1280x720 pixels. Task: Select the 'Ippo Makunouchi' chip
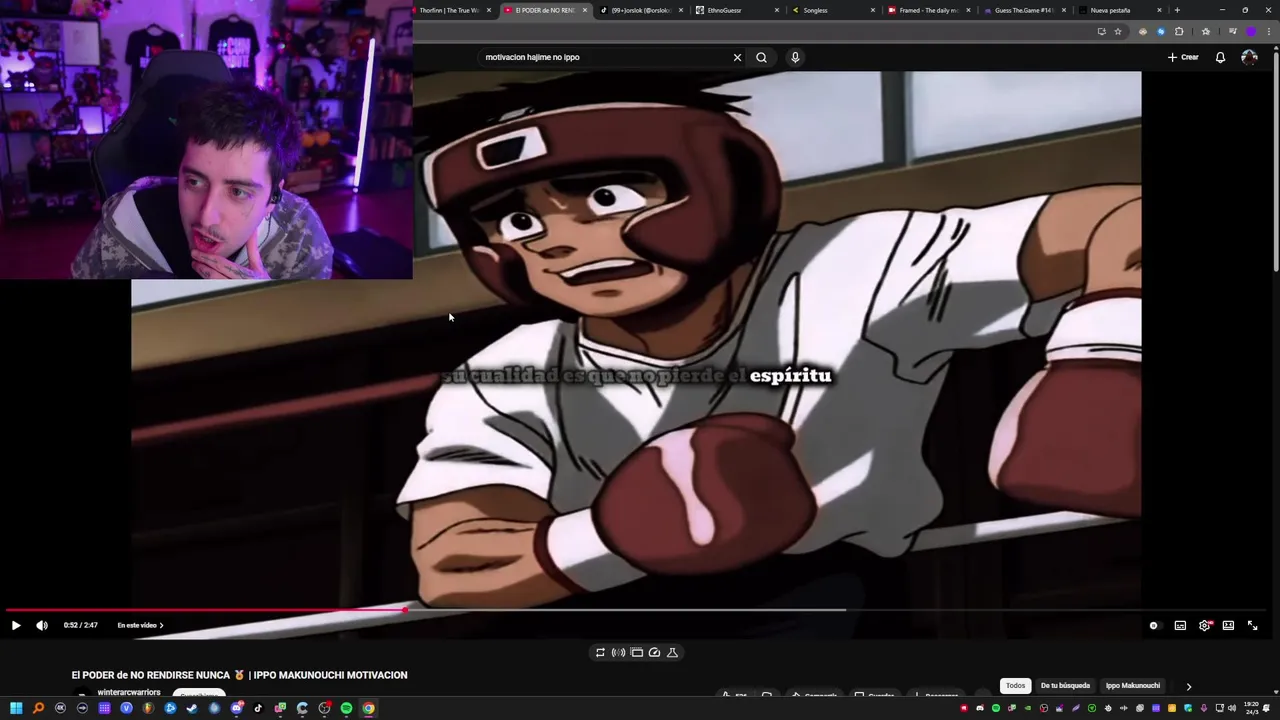coord(1133,685)
